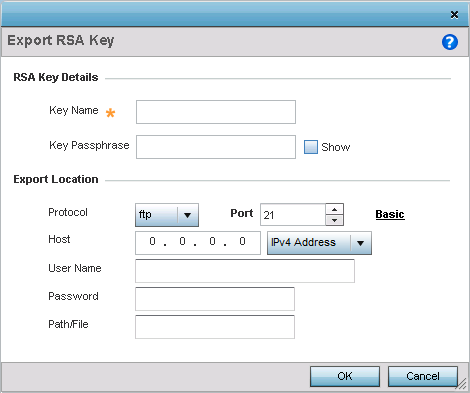
Task: Click the Key Name input field
Action: tap(216, 112)
